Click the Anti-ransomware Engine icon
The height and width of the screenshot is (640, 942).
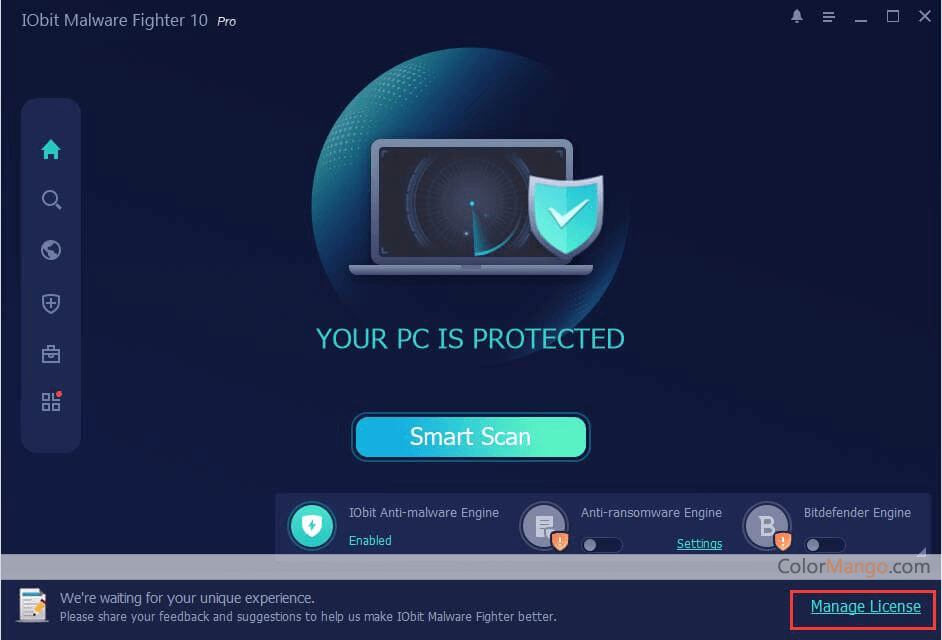point(544,526)
